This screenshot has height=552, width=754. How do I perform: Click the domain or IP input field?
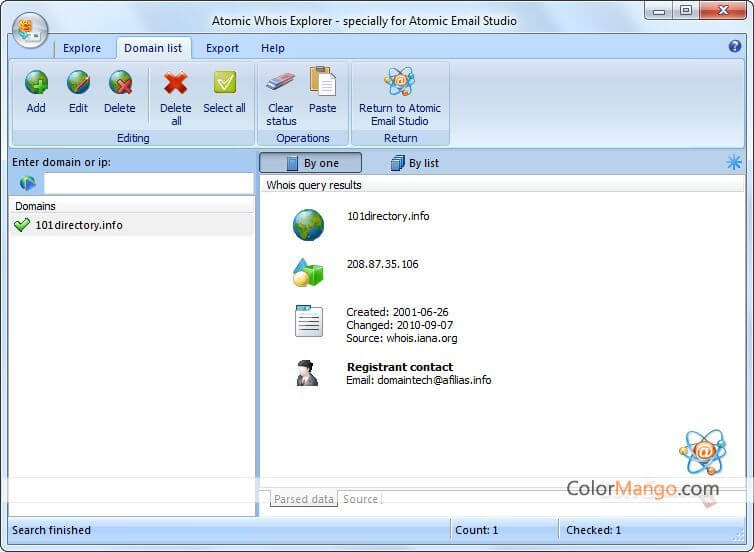148,183
